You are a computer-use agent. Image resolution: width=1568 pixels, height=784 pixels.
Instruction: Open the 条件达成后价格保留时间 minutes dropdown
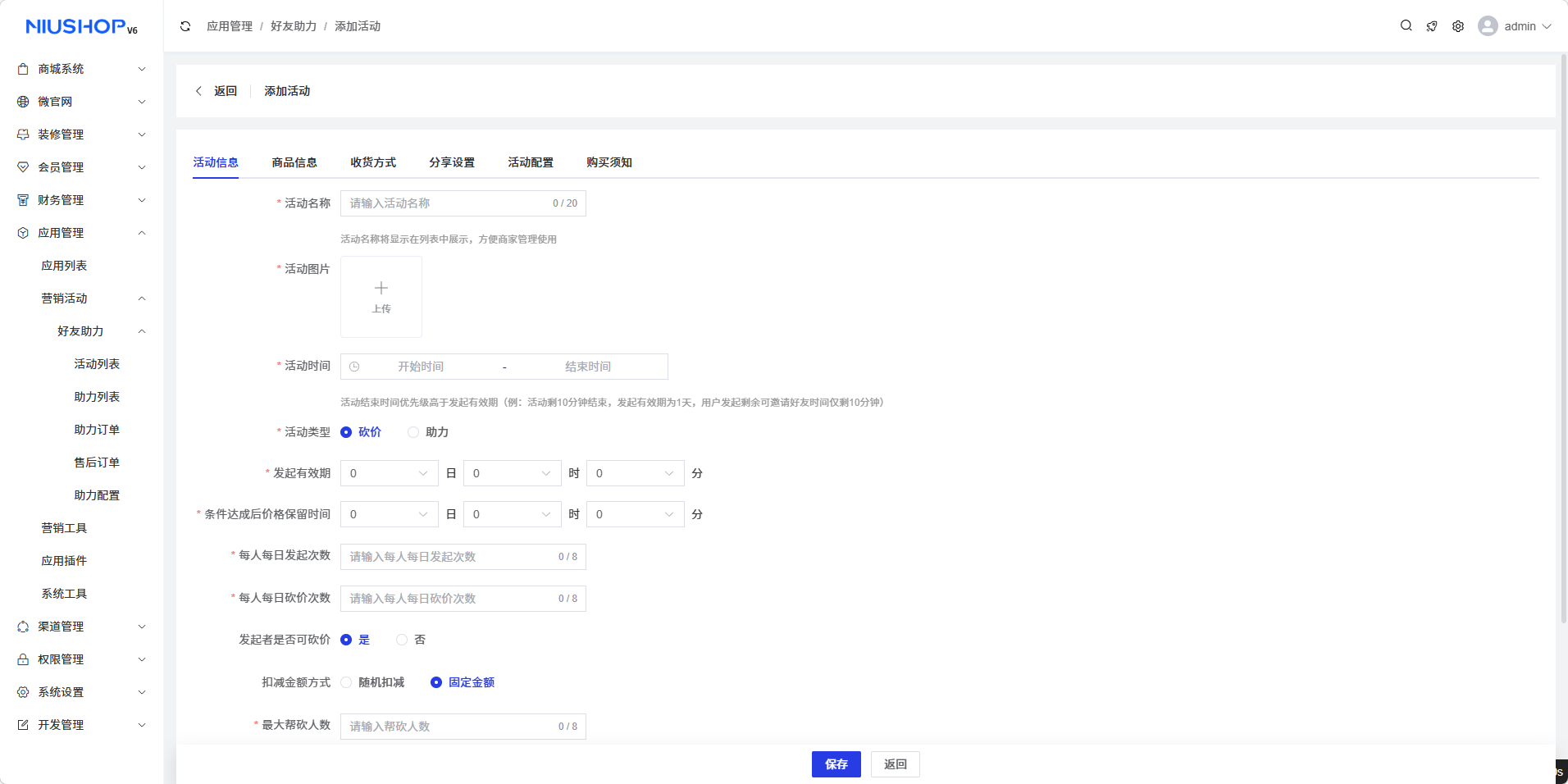pyautogui.click(x=635, y=514)
